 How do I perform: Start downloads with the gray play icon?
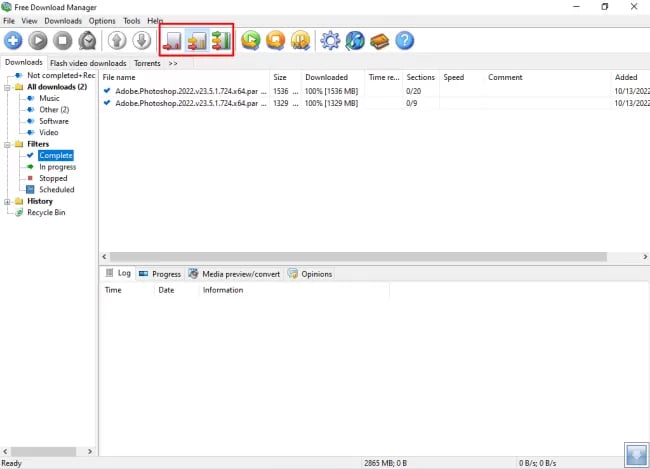(x=38, y=41)
